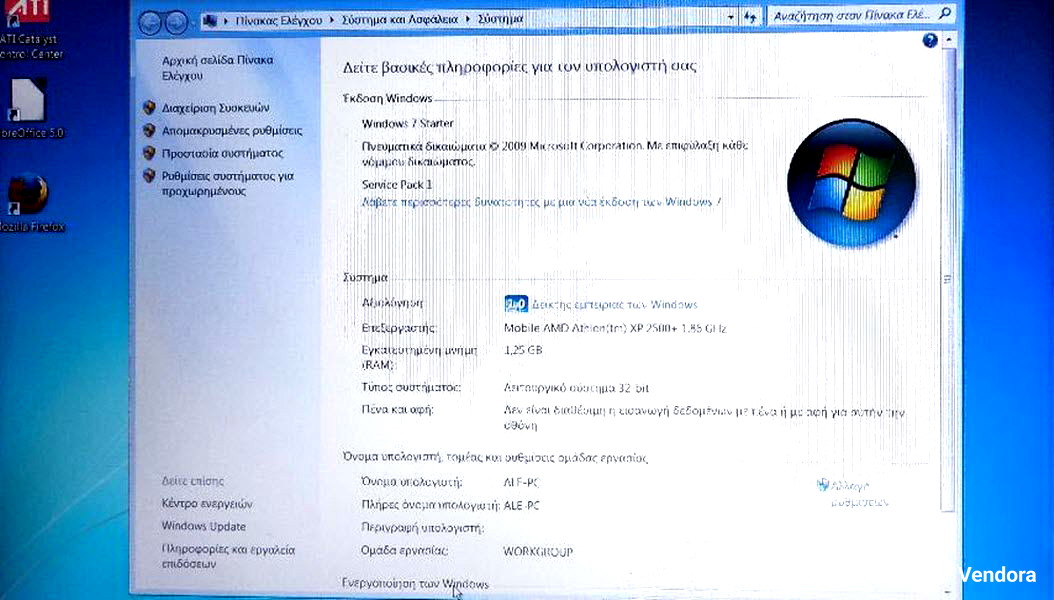The image size is (1054, 600).
Task: Open LibreOffice 5.0 desktop shortcut
Action: click(27, 104)
